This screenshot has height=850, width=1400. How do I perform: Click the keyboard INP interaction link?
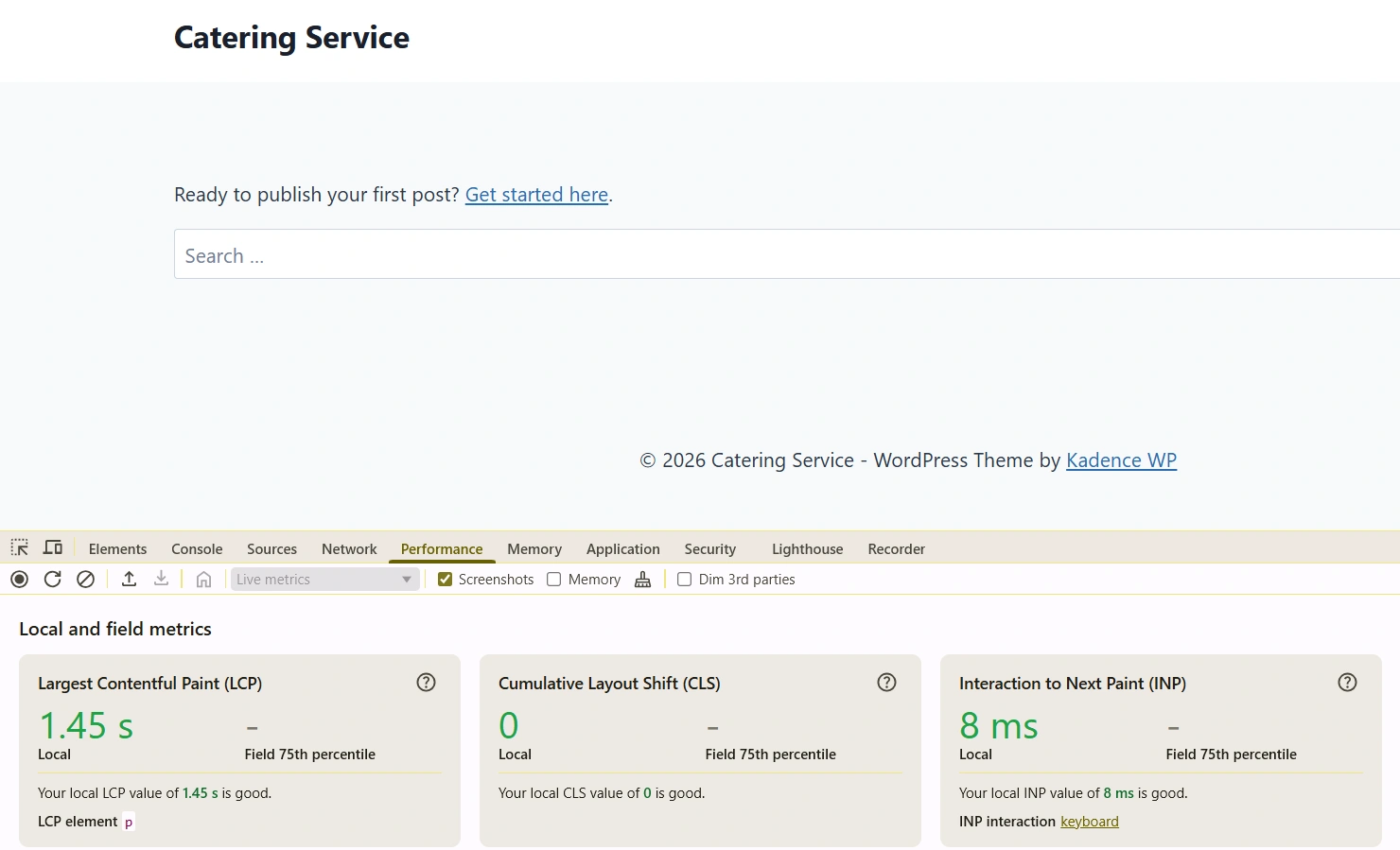[1090, 822]
